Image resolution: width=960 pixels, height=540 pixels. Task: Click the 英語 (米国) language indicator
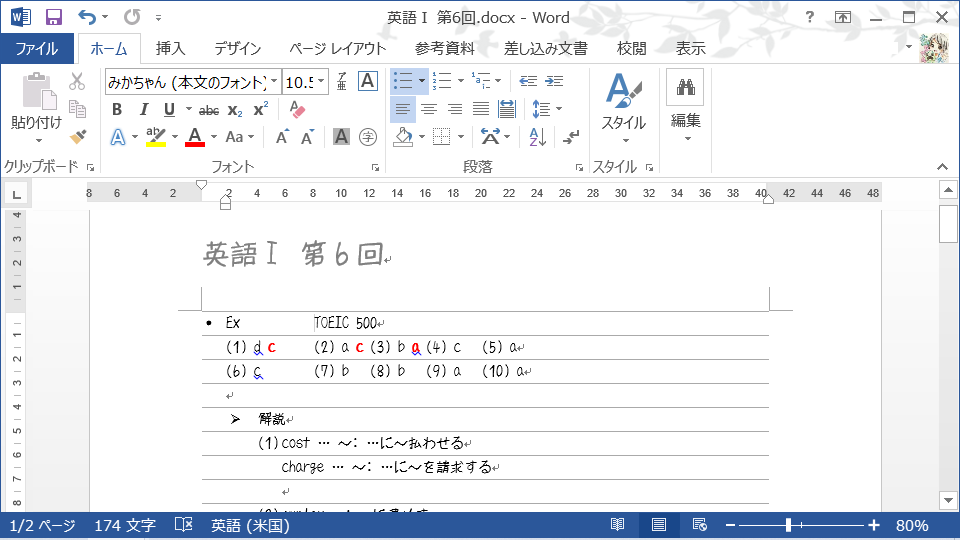(250, 525)
